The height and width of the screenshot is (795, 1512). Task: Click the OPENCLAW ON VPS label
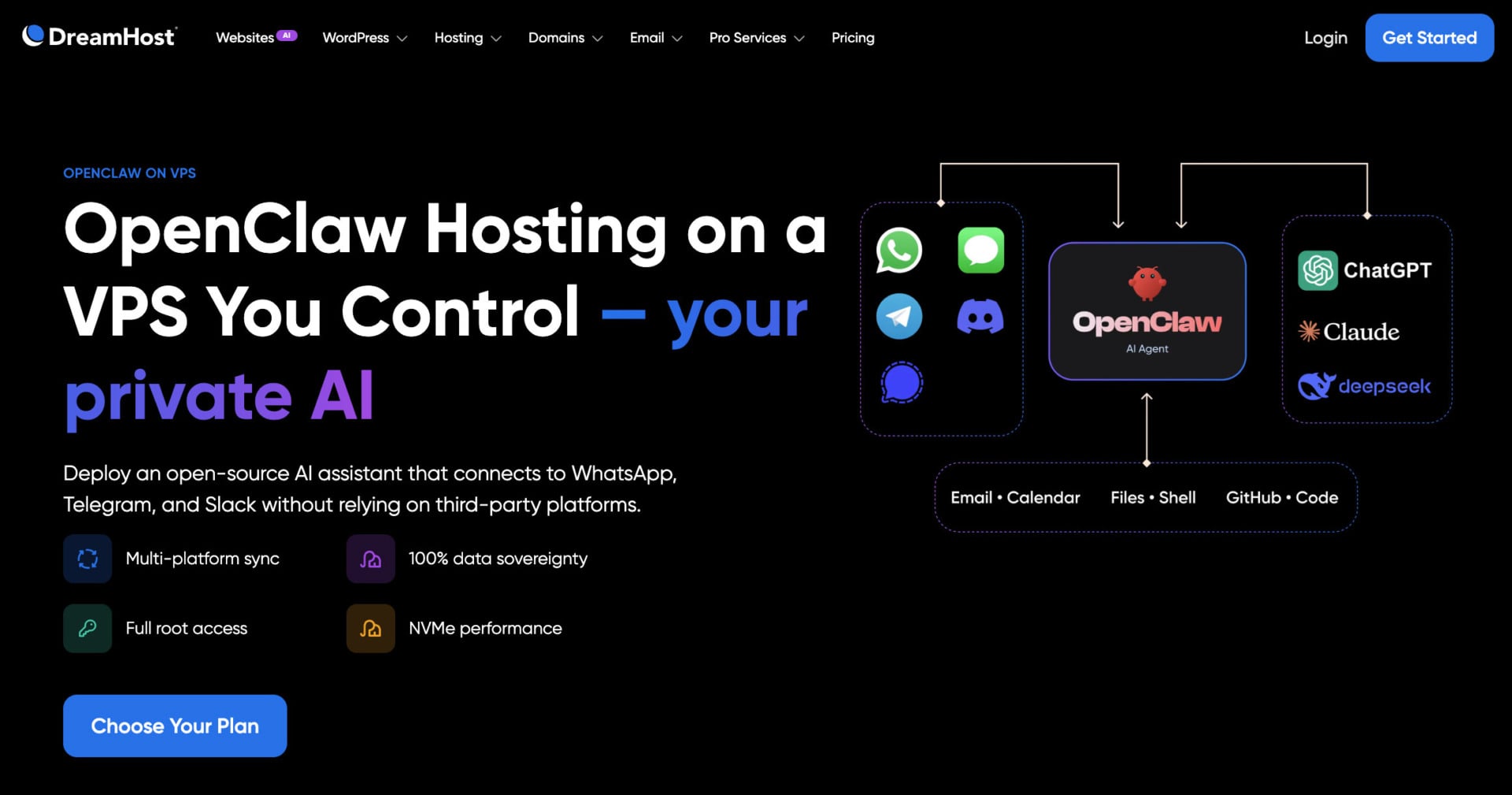pyautogui.click(x=129, y=173)
